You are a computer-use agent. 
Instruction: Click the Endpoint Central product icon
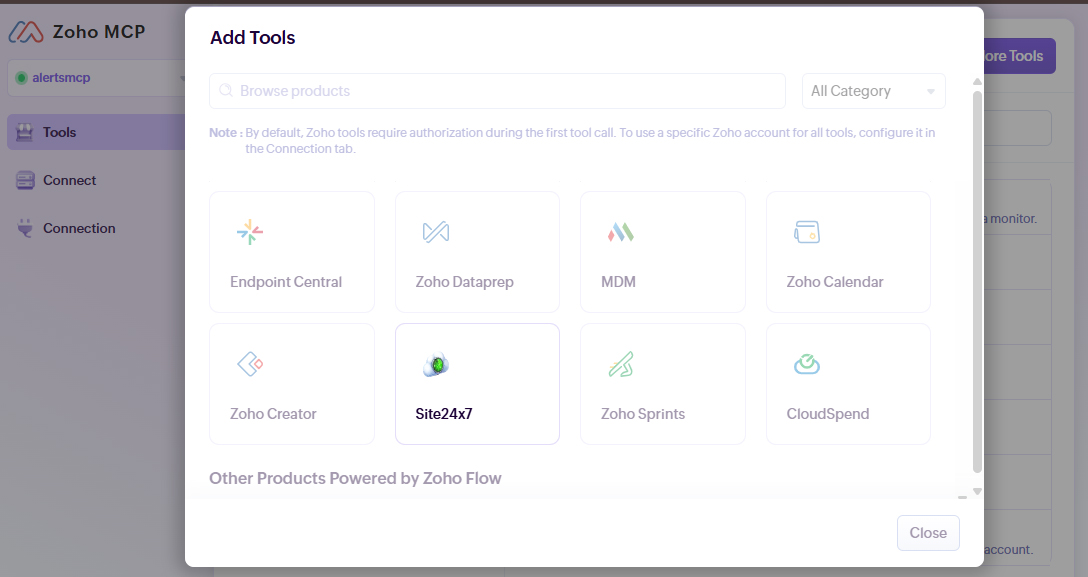click(250, 233)
